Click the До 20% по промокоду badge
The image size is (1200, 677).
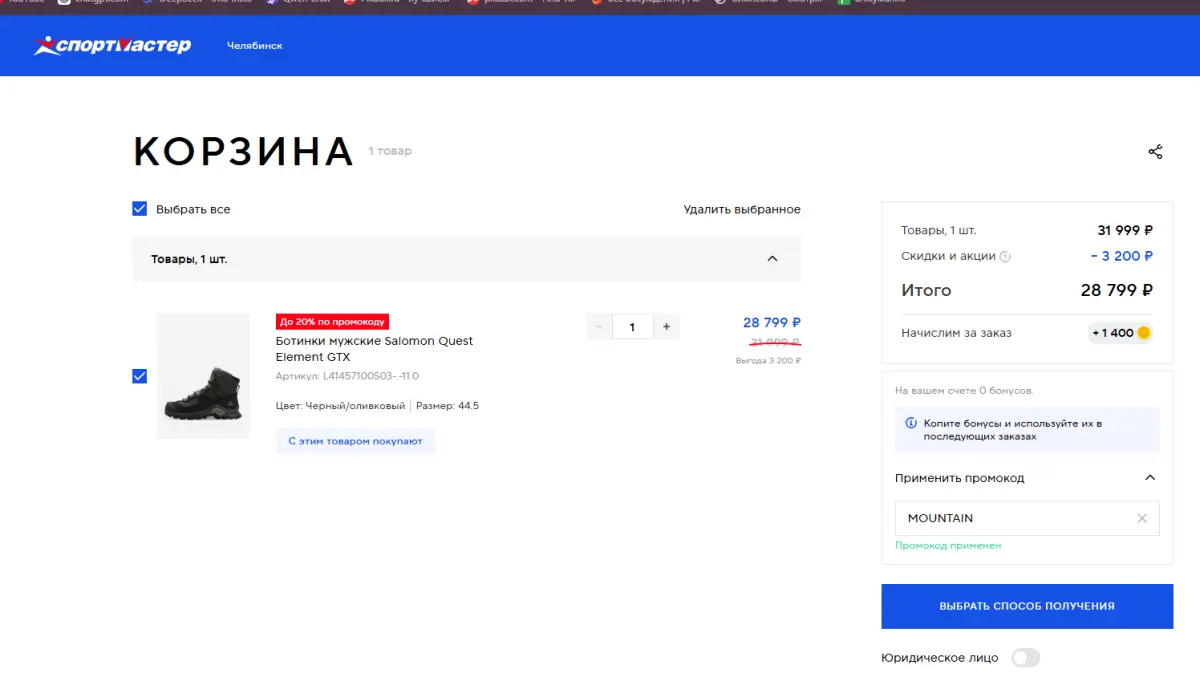coord(332,322)
